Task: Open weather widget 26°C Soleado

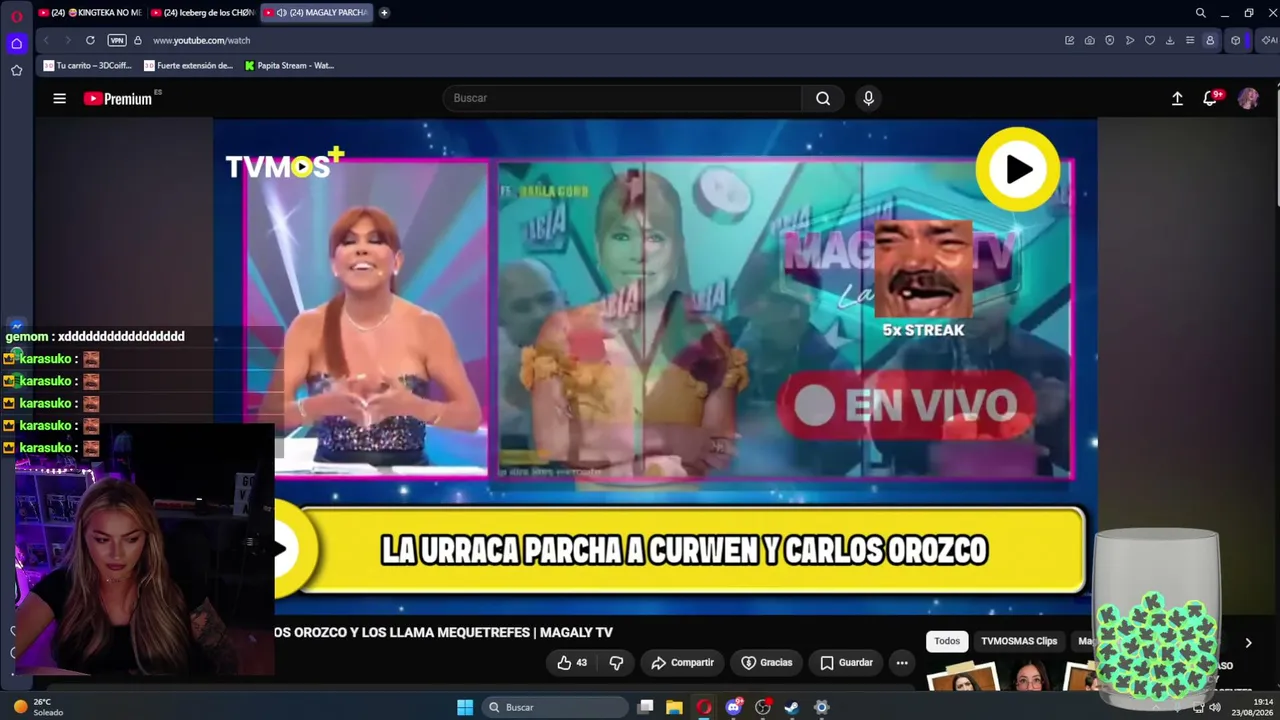Action: click(38, 707)
